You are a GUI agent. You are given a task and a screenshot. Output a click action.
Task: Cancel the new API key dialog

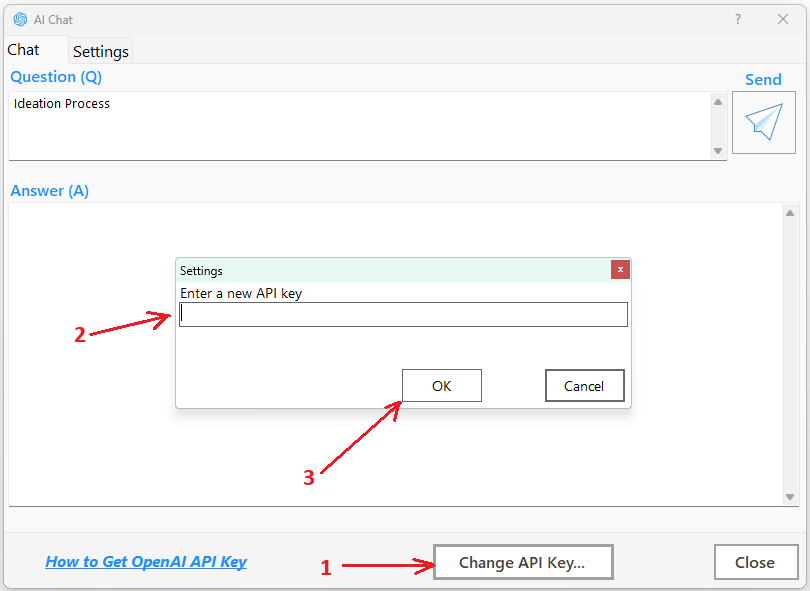(584, 386)
